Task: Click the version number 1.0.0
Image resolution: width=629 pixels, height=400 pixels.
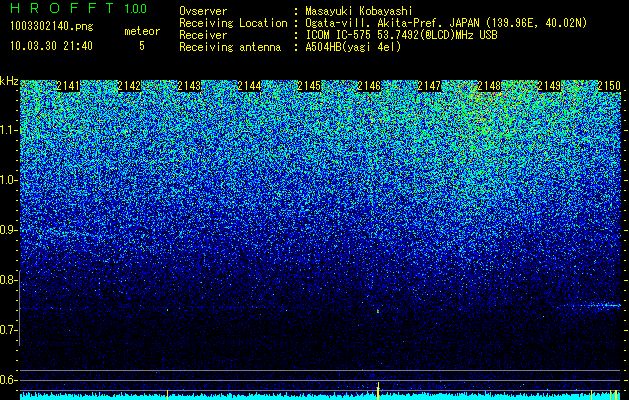Action: pyautogui.click(x=136, y=9)
